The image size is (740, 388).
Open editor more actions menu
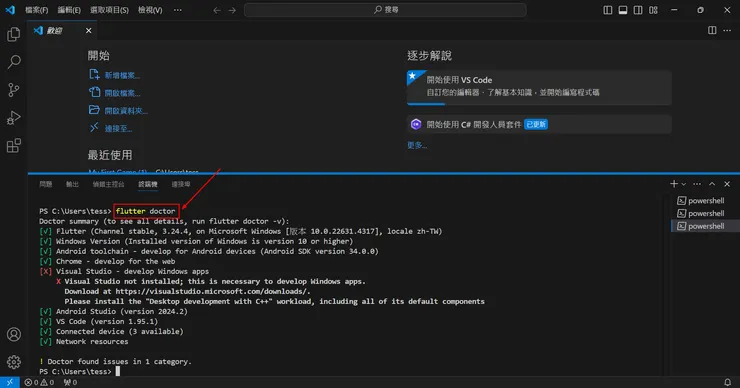(727, 30)
